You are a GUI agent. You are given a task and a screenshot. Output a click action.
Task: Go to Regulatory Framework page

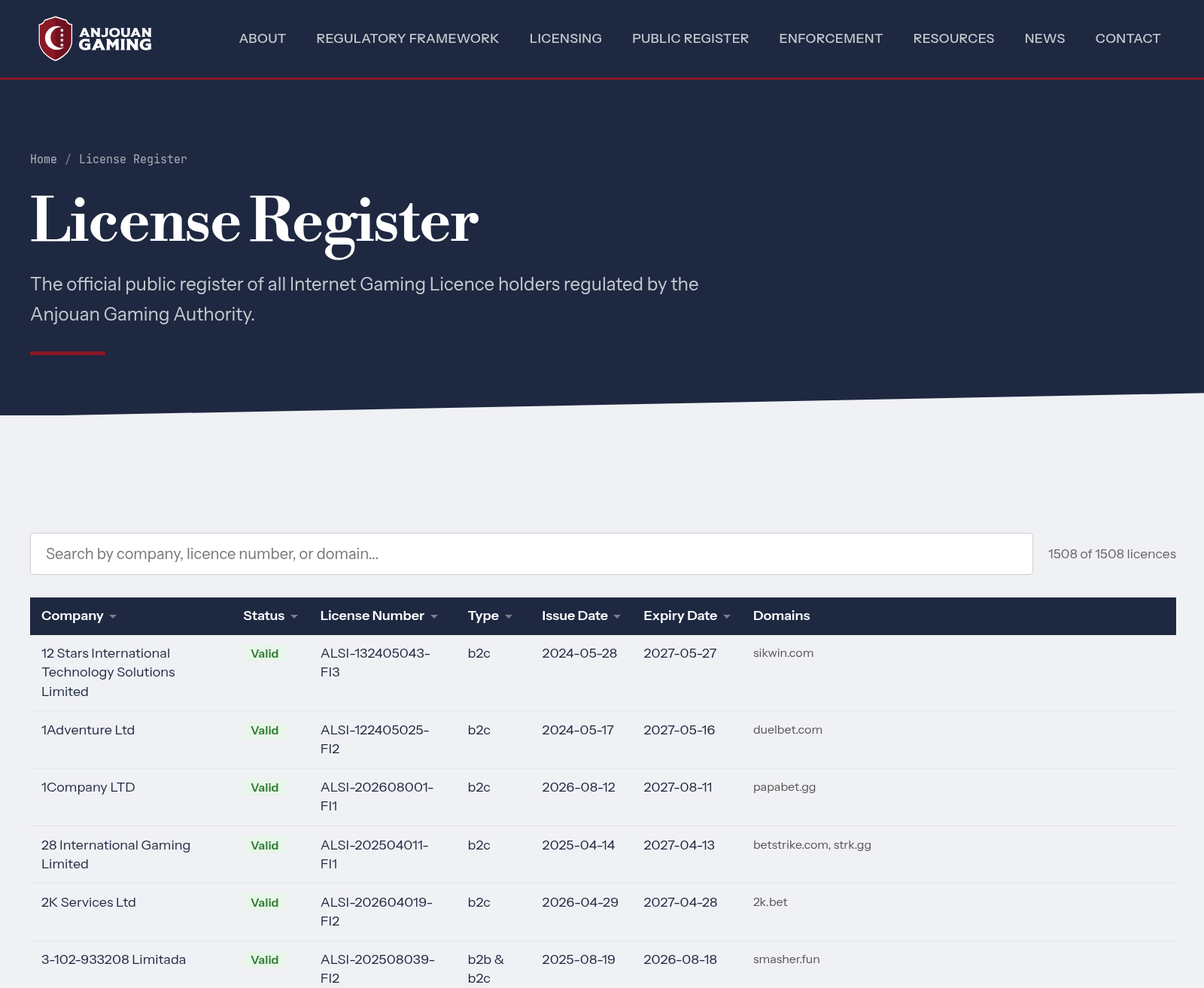[x=408, y=38]
